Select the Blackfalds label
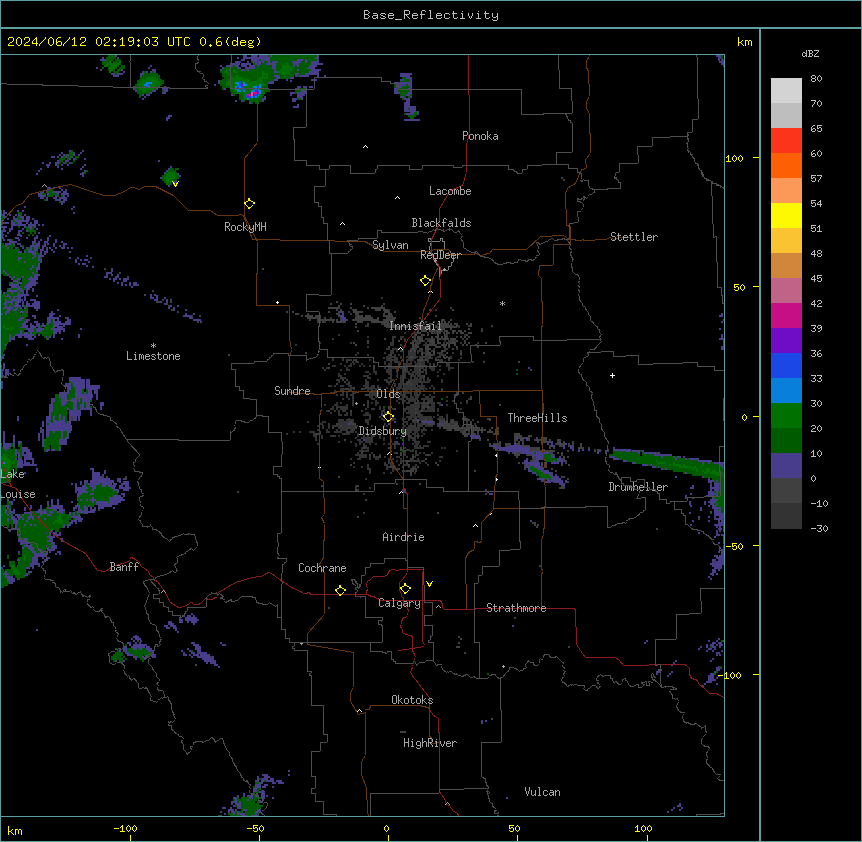This screenshot has height=842, width=862. coord(441,223)
